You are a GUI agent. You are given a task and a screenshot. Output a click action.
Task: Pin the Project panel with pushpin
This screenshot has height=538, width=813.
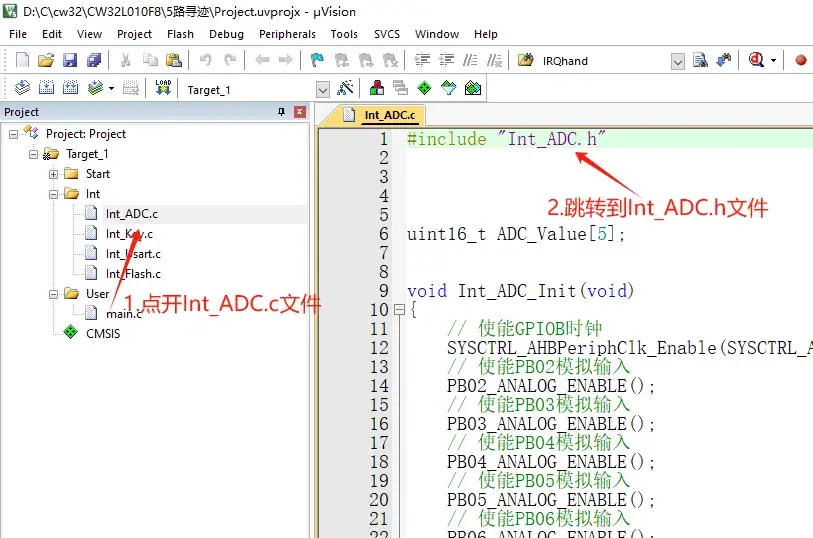pos(281,112)
